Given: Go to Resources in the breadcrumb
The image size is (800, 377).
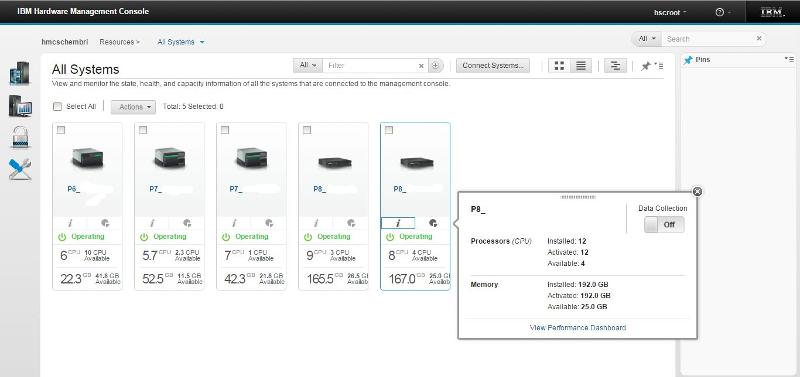Looking at the screenshot, I should coord(119,42).
